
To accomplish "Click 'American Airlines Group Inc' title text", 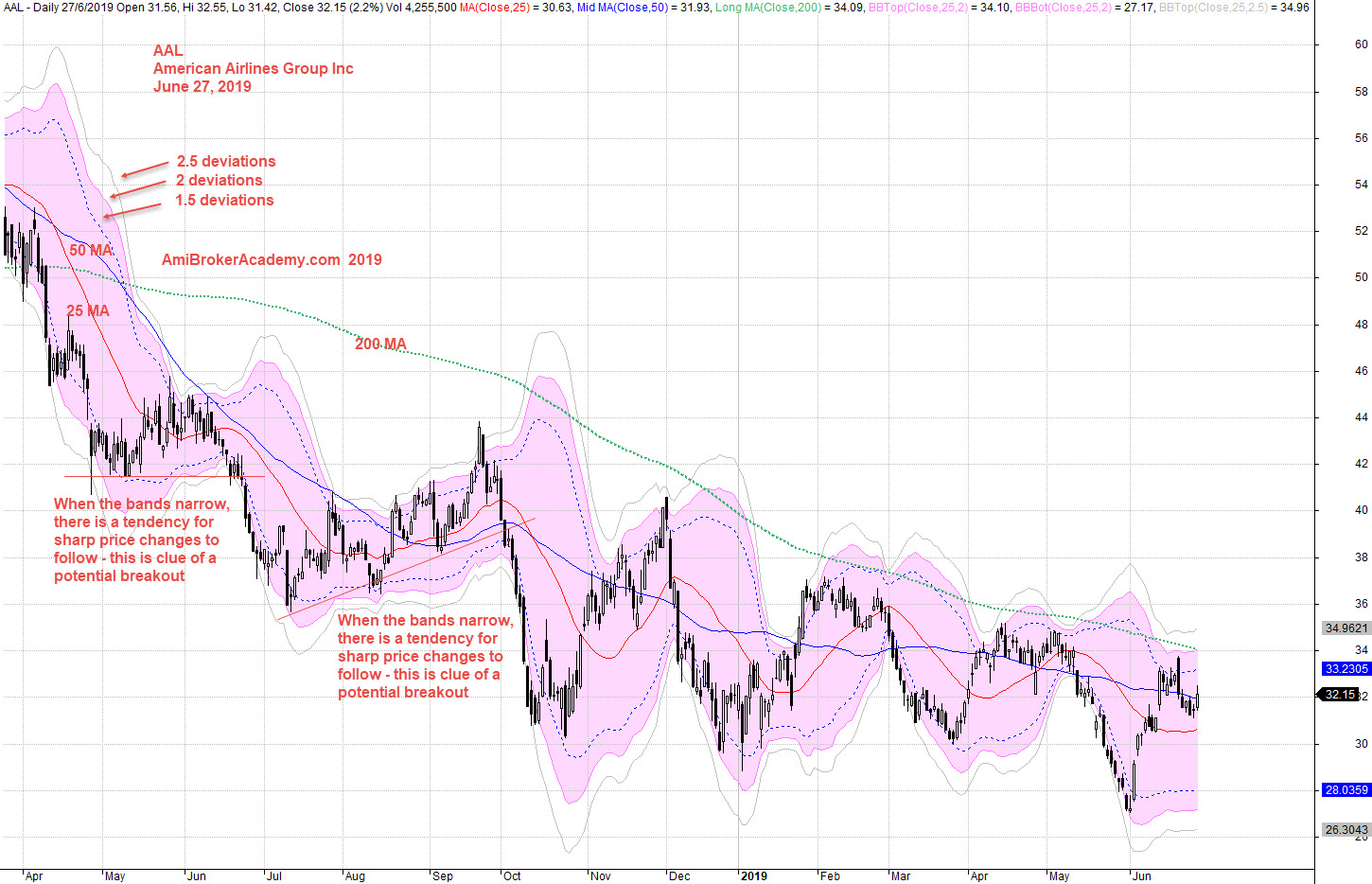I will click(254, 68).
